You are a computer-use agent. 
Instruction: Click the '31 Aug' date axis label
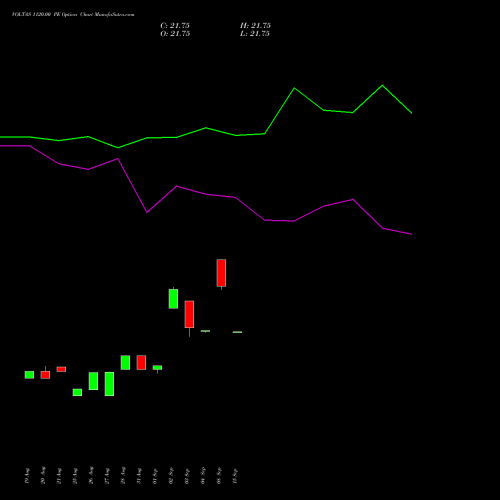click(x=139, y=475)
